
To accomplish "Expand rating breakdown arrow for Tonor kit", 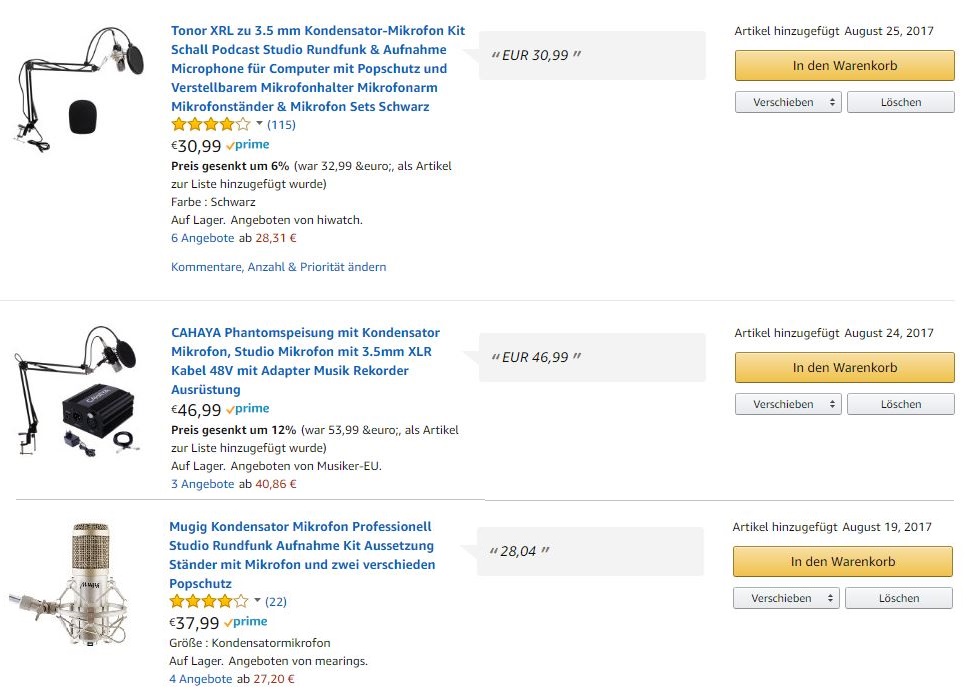I will (260, 124).
